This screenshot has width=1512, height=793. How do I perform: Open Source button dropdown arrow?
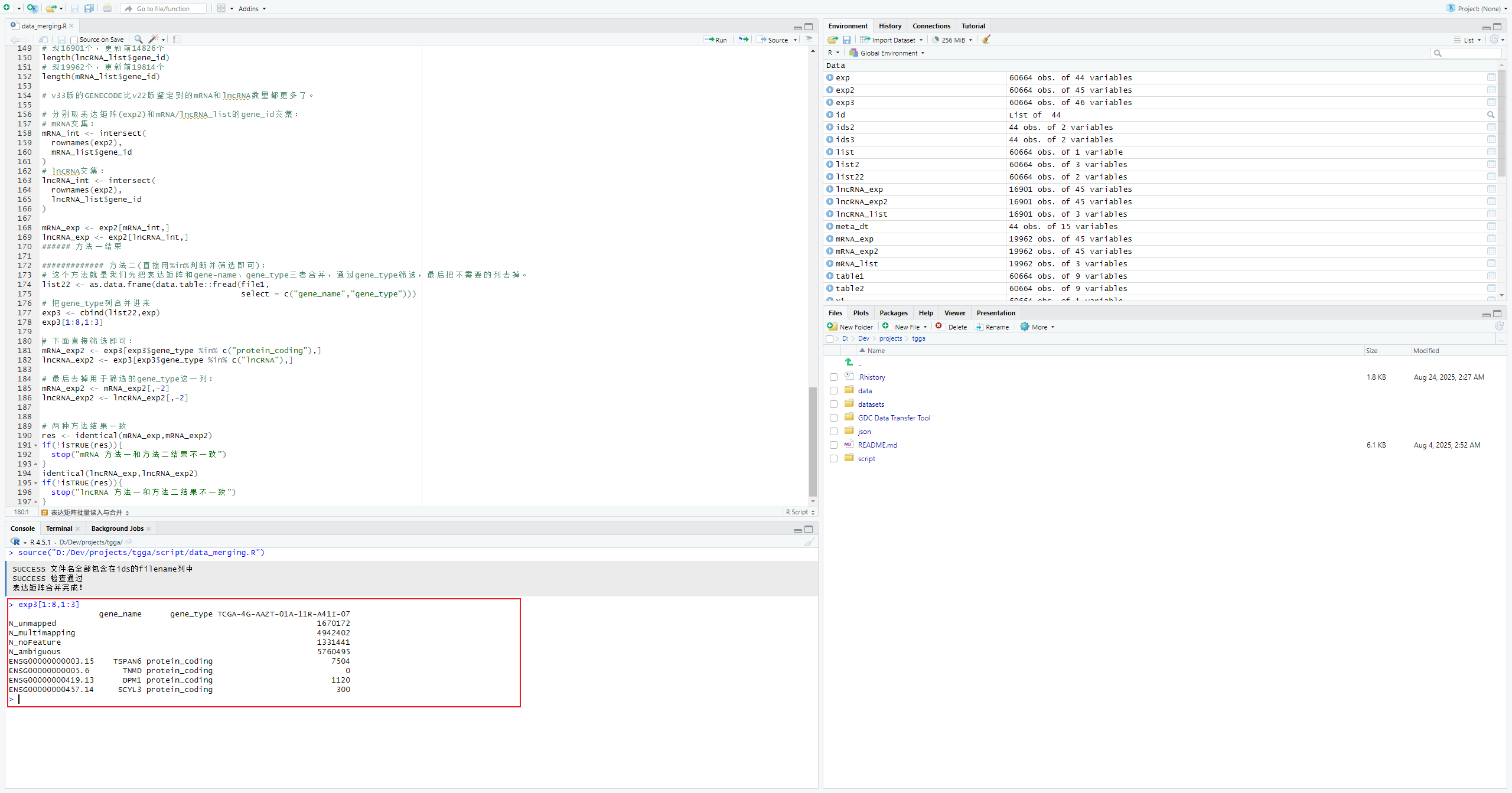[x=795, y=40]
